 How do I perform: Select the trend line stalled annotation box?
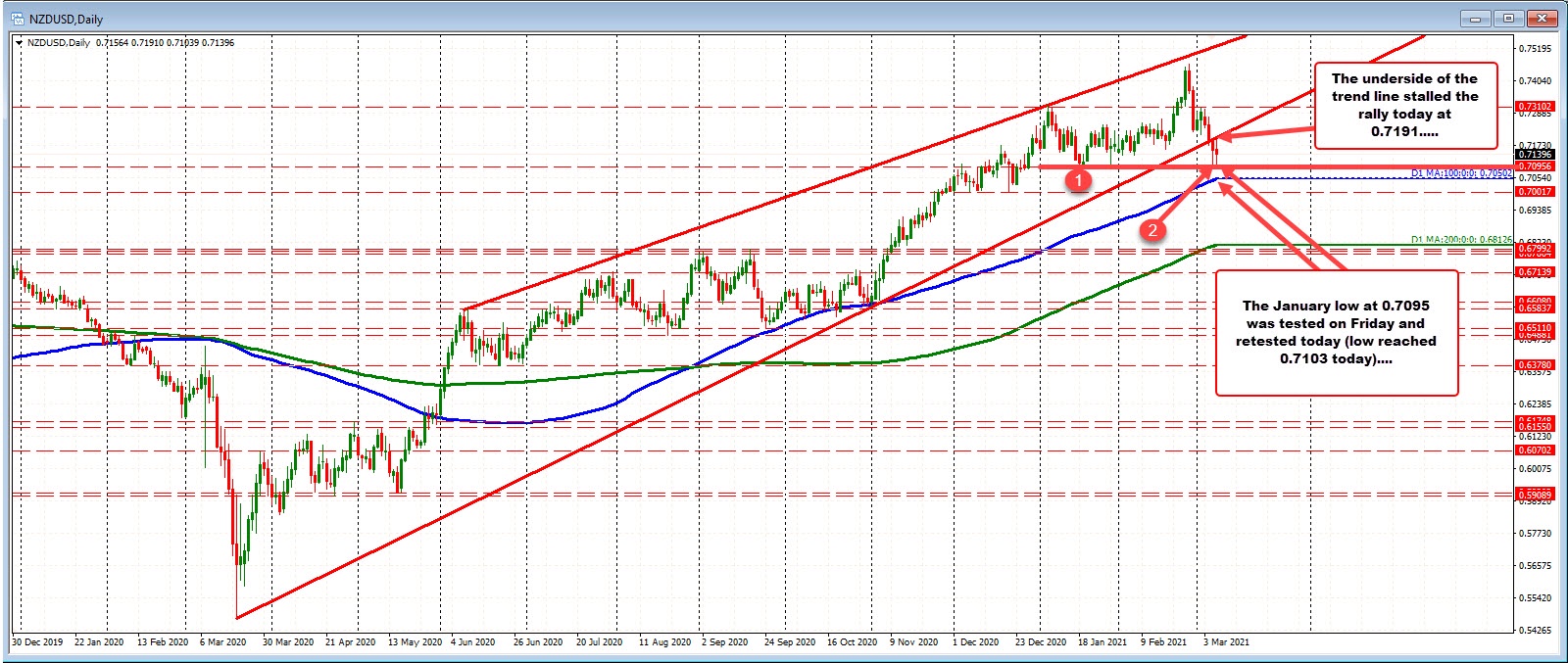click(x=1404, y=105)
